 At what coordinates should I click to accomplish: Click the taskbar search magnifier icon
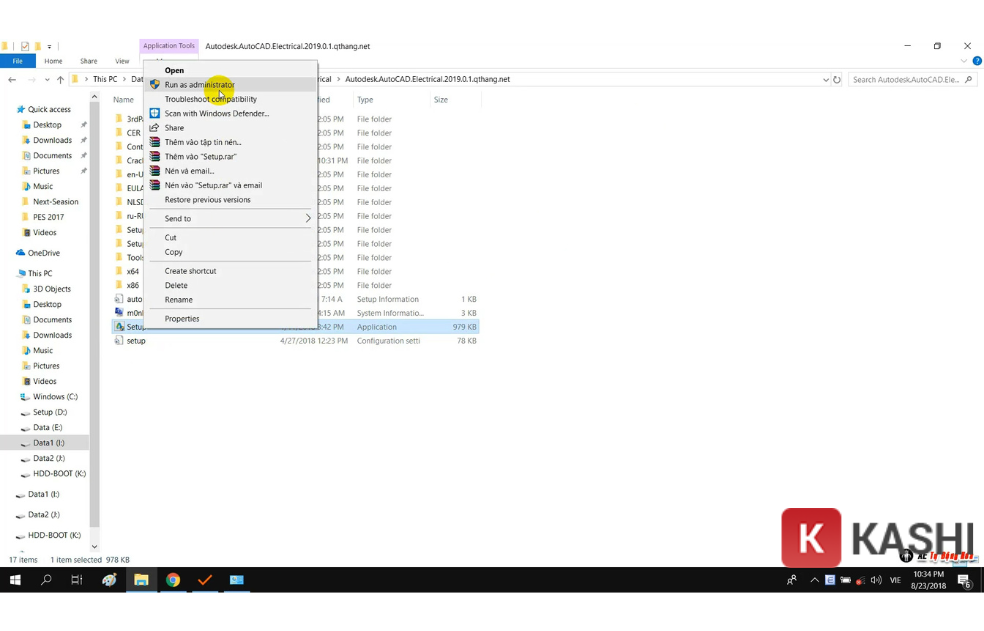46,580
